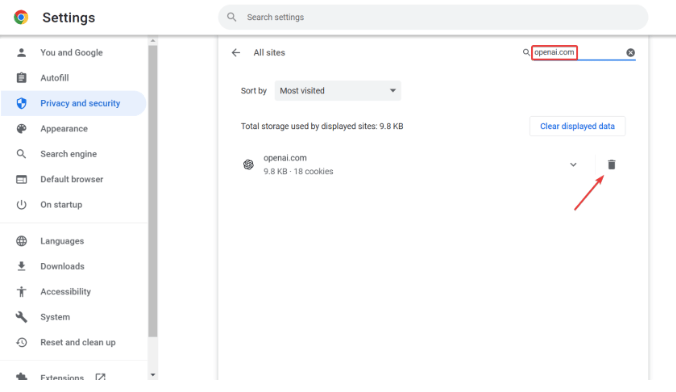Clear the openai.com search with the X icon
Screen dimensions: 676x392
click(630, 53)
